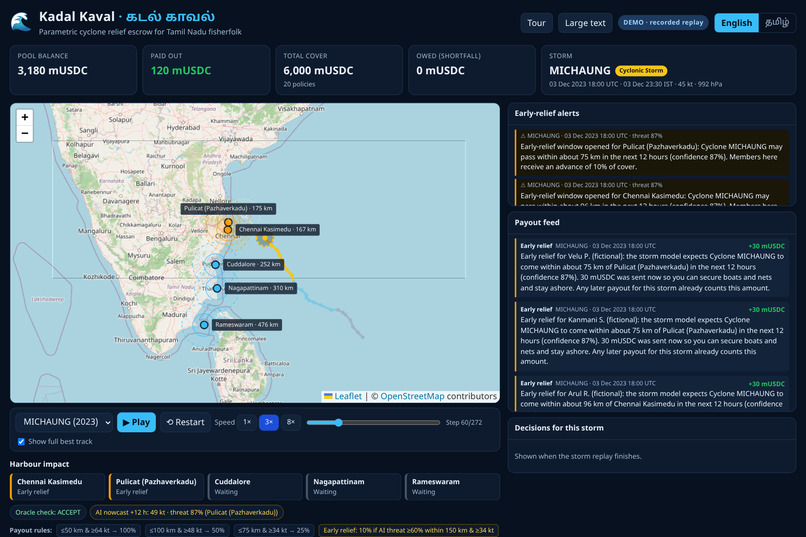Set replay speed to 3×
The height and width of the screenshot is (537, 806).
tap(269, 422)
